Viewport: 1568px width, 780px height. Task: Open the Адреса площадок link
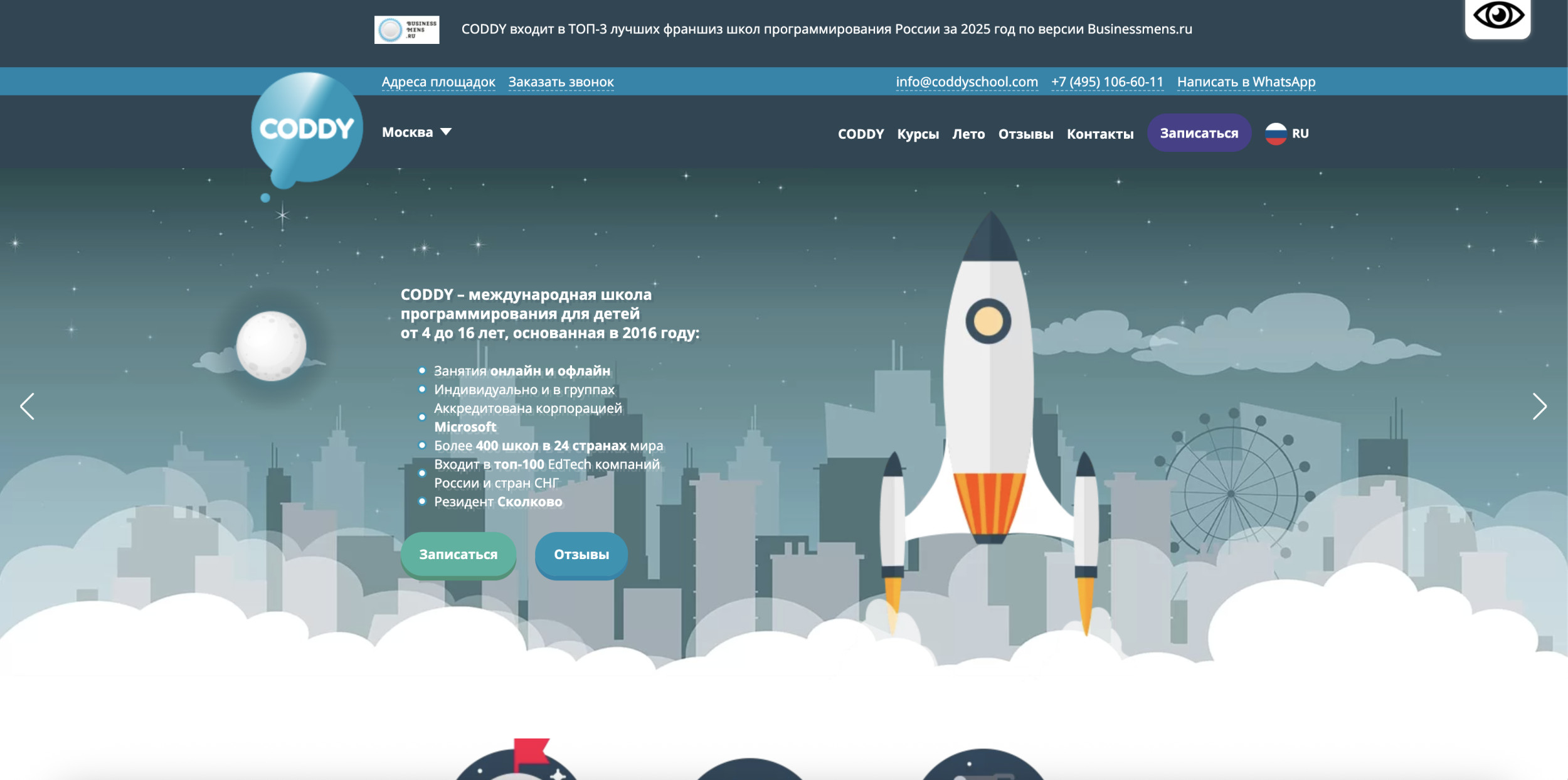coord(438,82)
